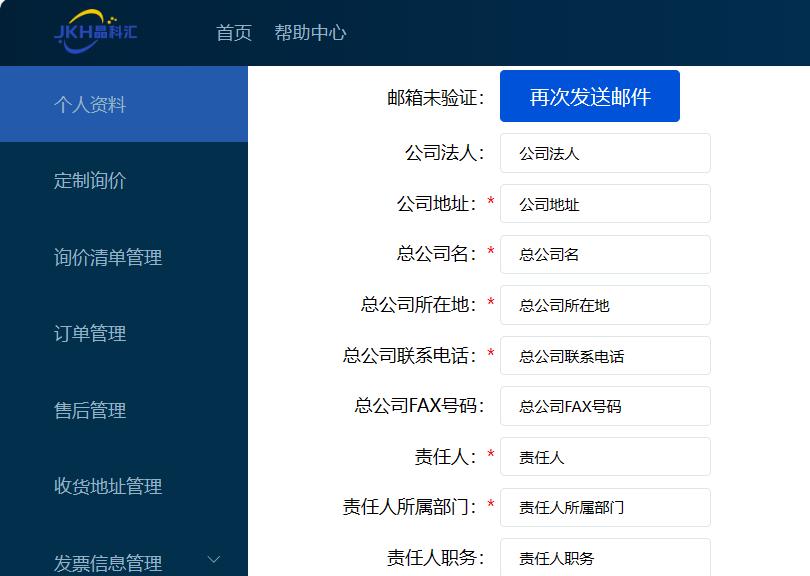Click the 总公司所在地 input field
Screen dimensions: 810x576
(x=605, y=305)
